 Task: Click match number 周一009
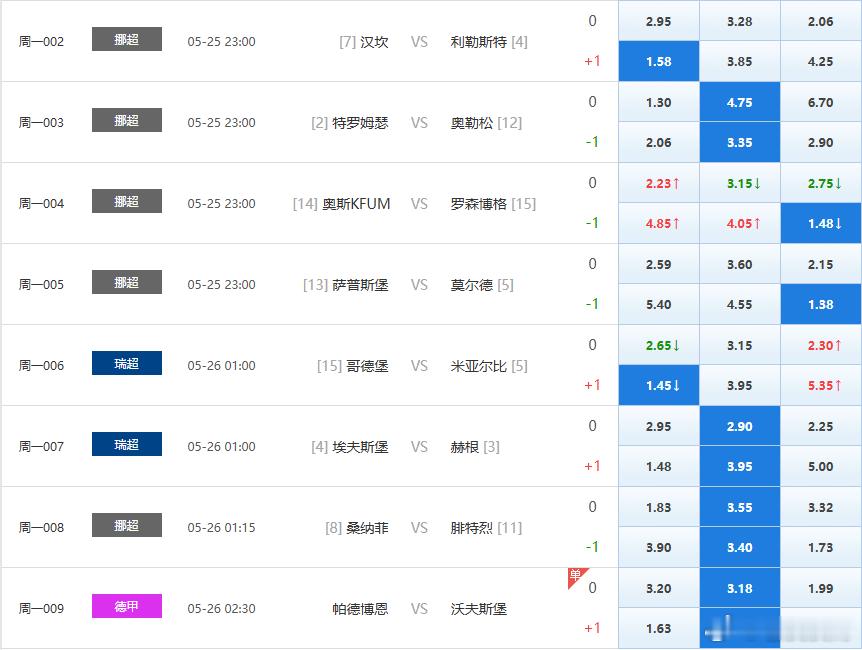[41, 609]
